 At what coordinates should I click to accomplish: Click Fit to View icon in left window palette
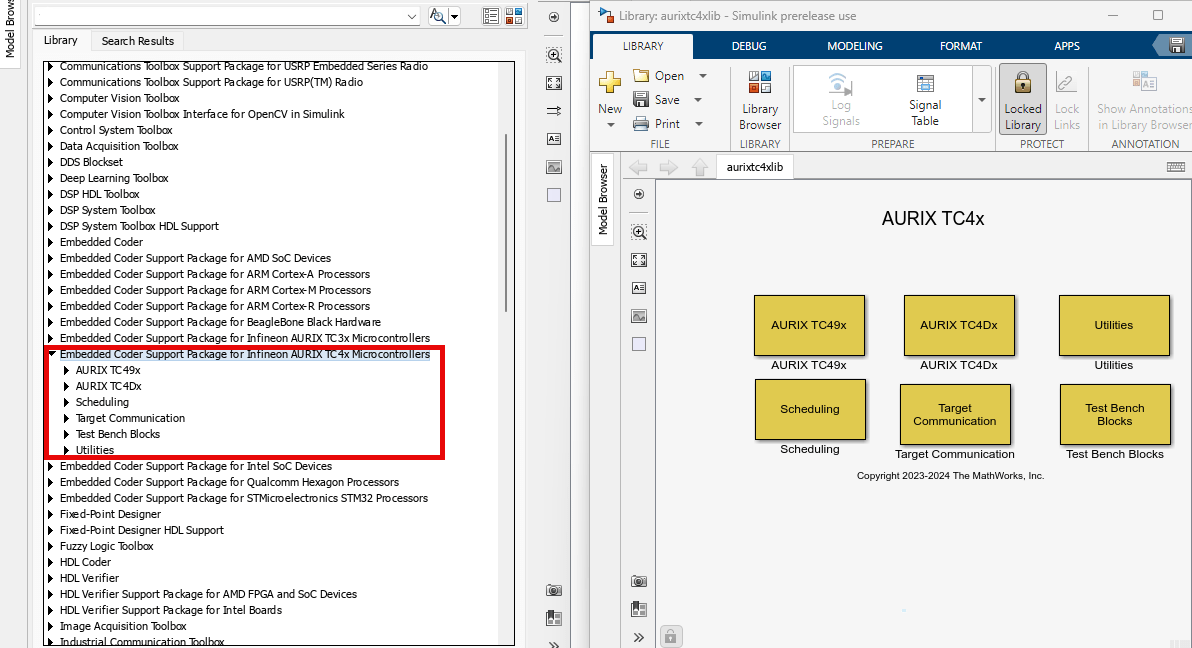coord(554,83)
